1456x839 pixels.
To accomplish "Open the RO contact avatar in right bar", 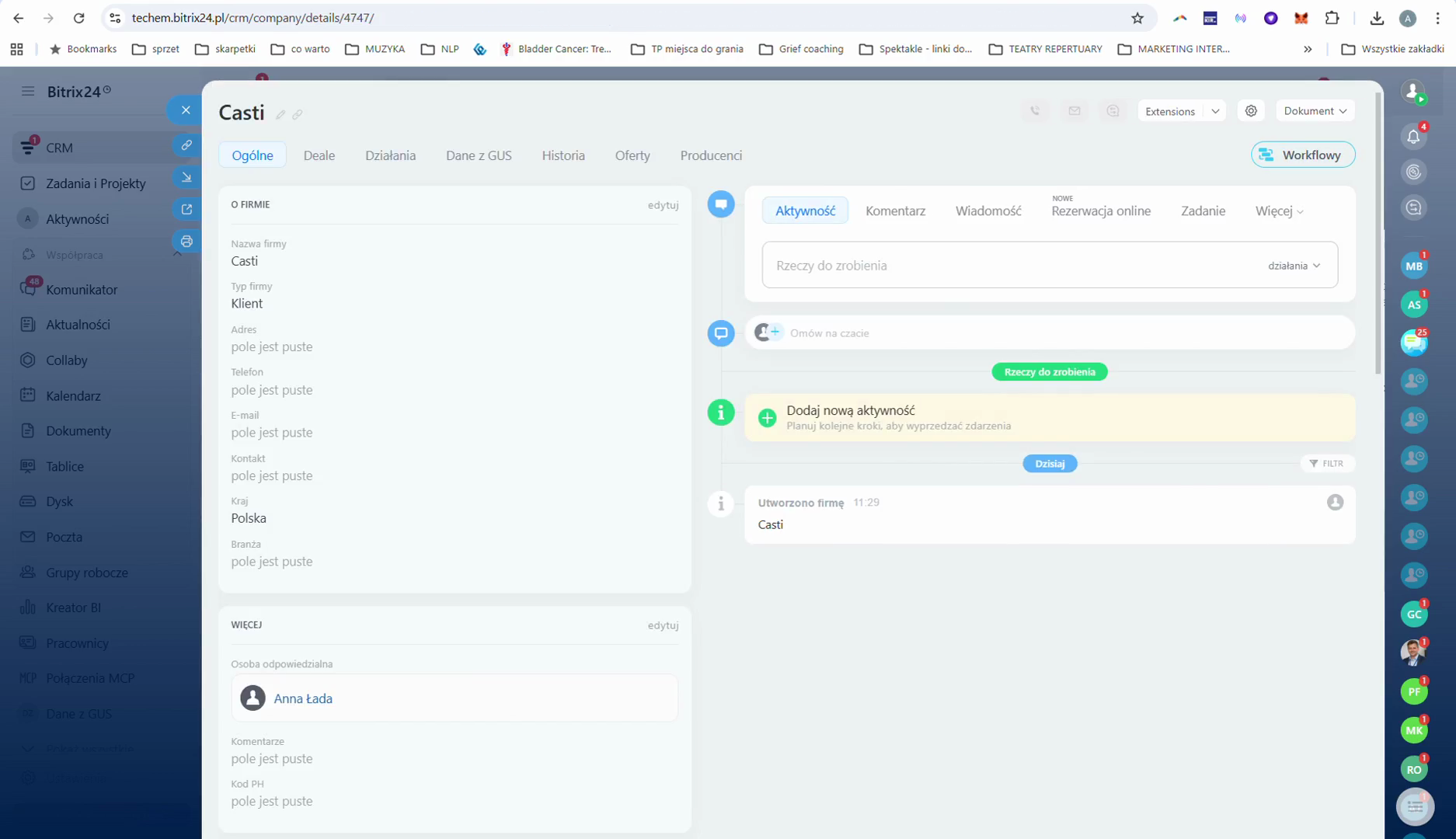I will tap(1413, 769).
